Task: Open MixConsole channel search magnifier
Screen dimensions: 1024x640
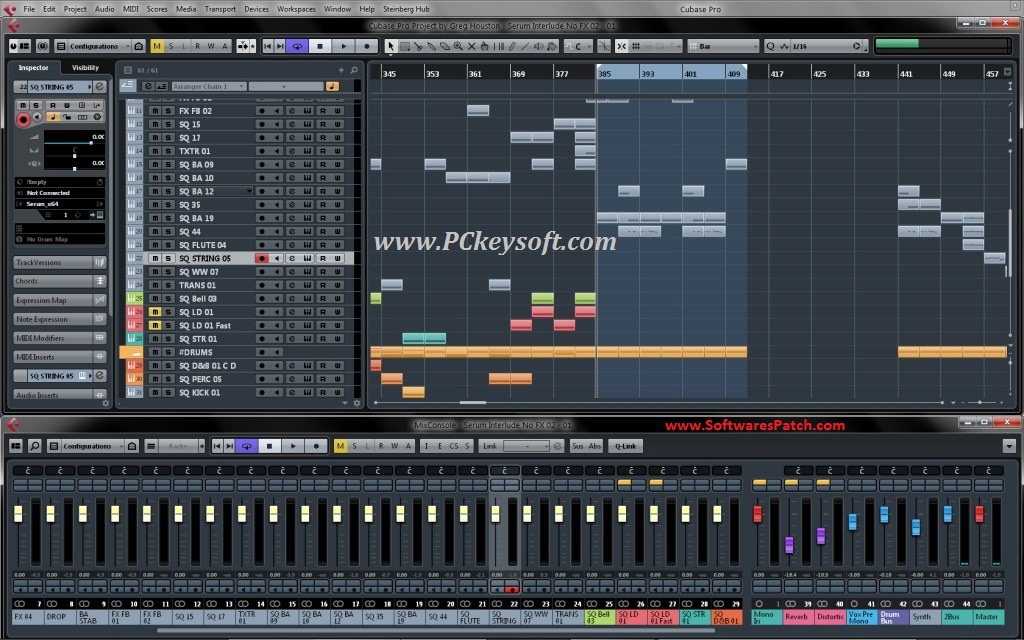Action: [35, 446]
